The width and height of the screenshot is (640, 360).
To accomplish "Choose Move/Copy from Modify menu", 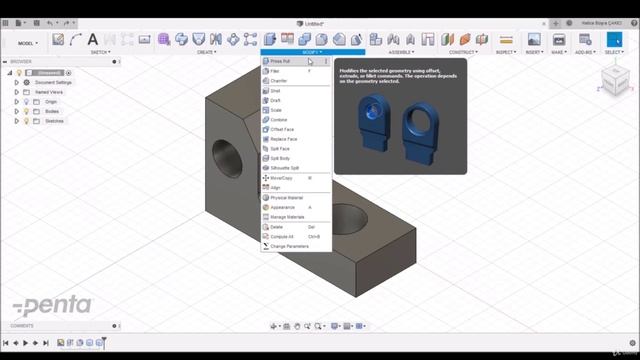I will pos(296,178).
